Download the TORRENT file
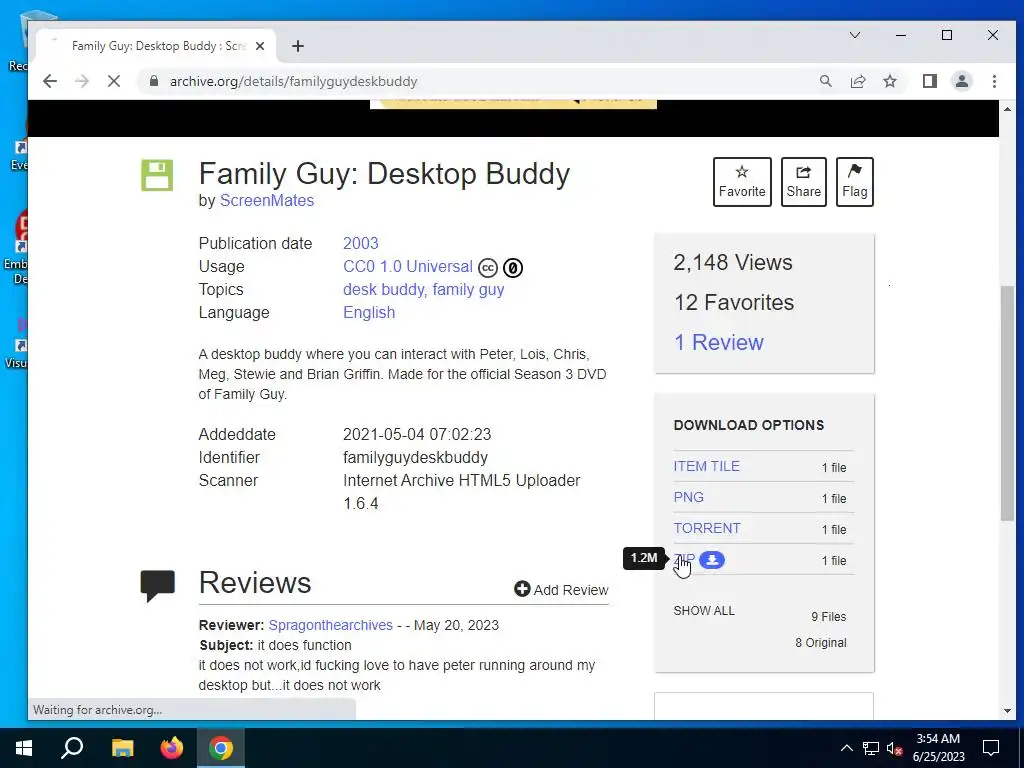The image size is (1024, 768). (x=707, y=528)
